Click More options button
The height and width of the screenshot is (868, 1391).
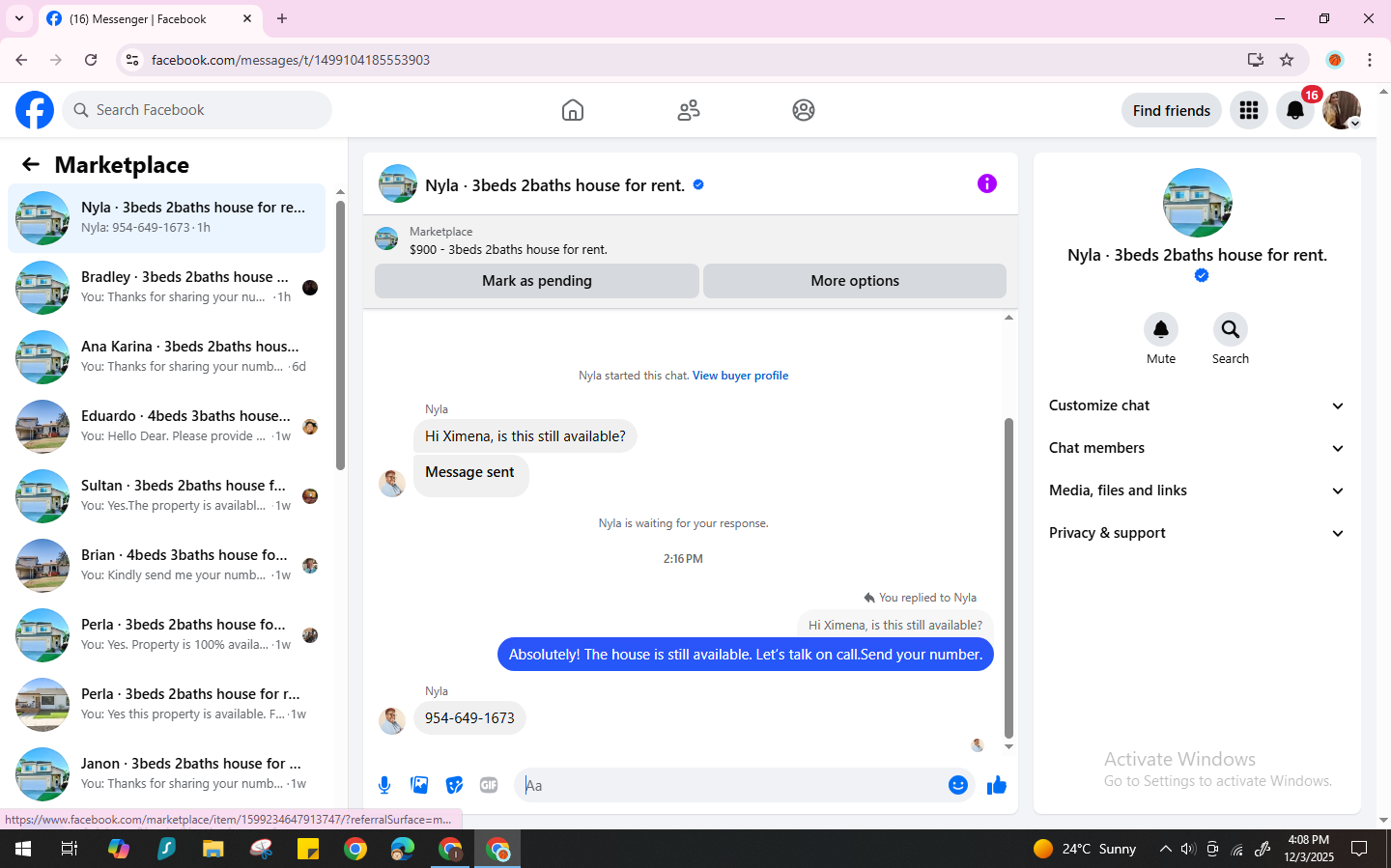[x=855, y=281]
